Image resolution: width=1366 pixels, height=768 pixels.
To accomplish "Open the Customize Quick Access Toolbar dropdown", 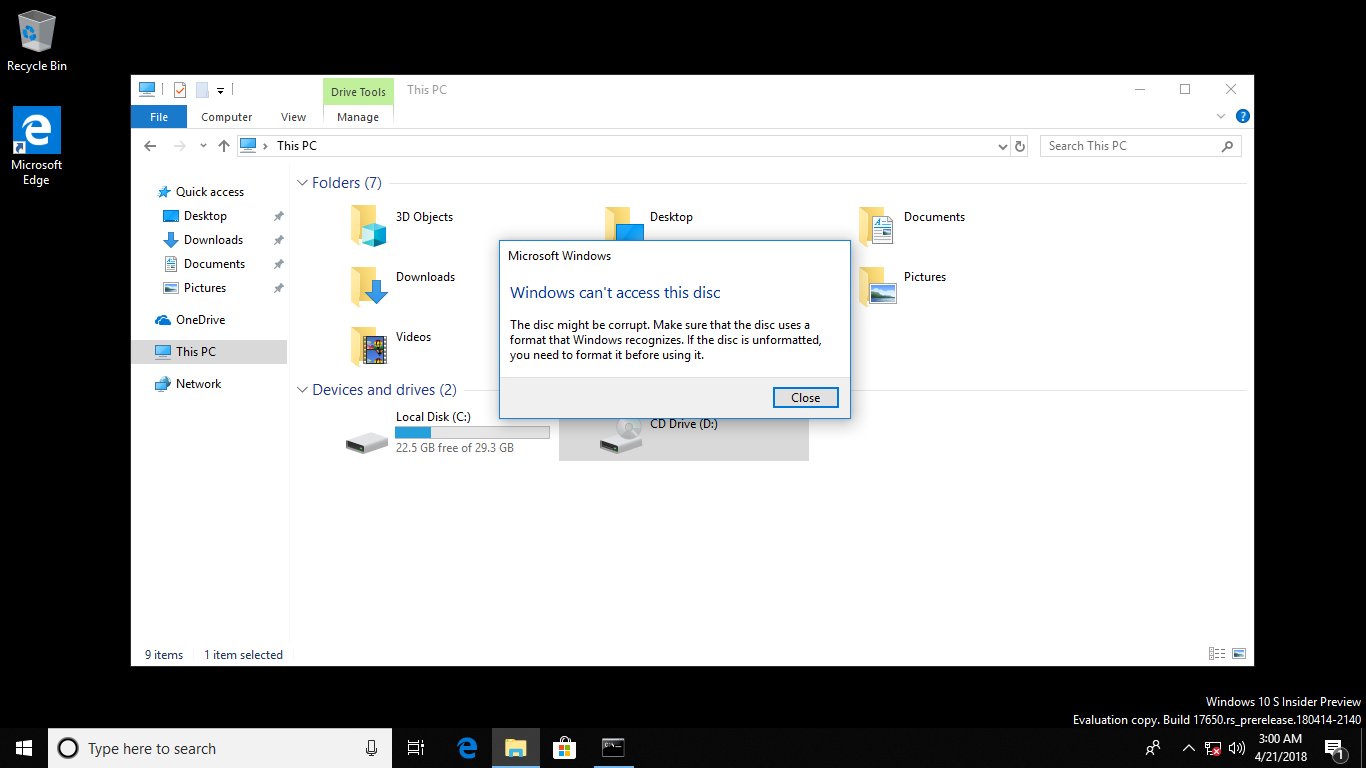I will [x=220, y=91].
